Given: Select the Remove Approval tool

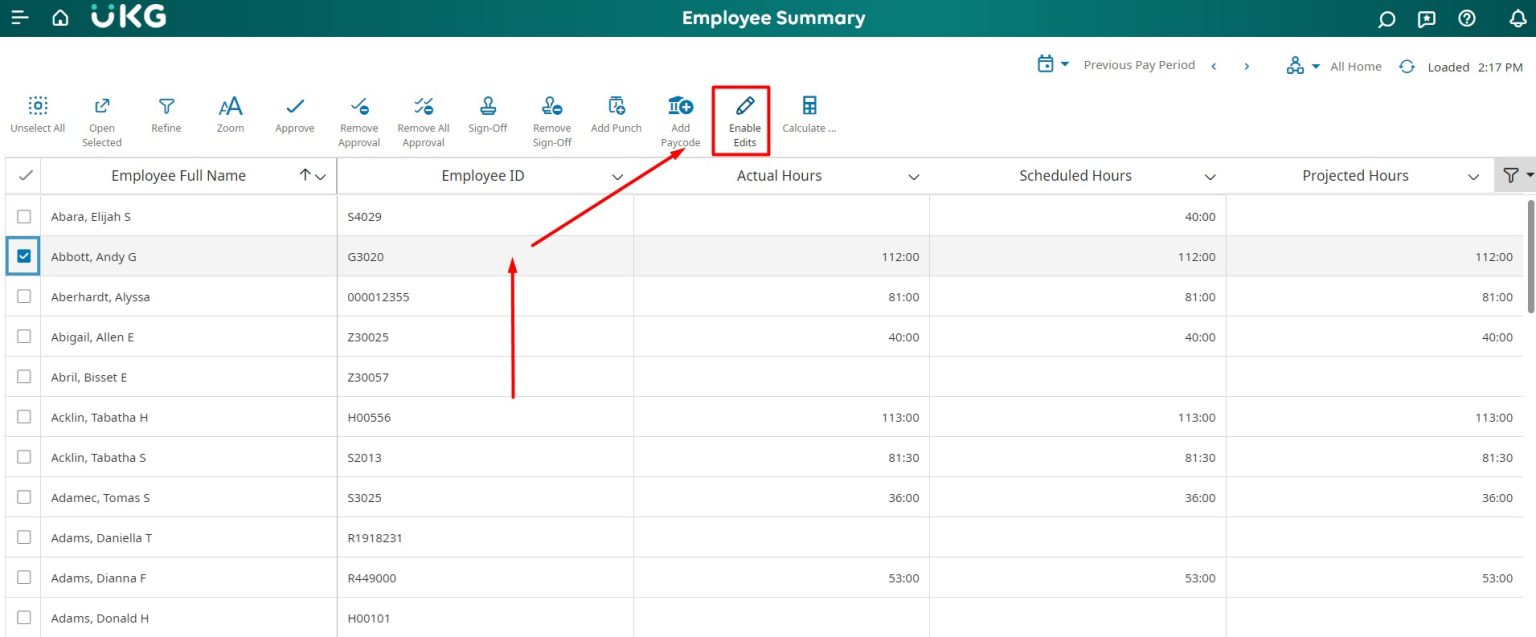Looking at the screenshot, I should coord(358,113).
